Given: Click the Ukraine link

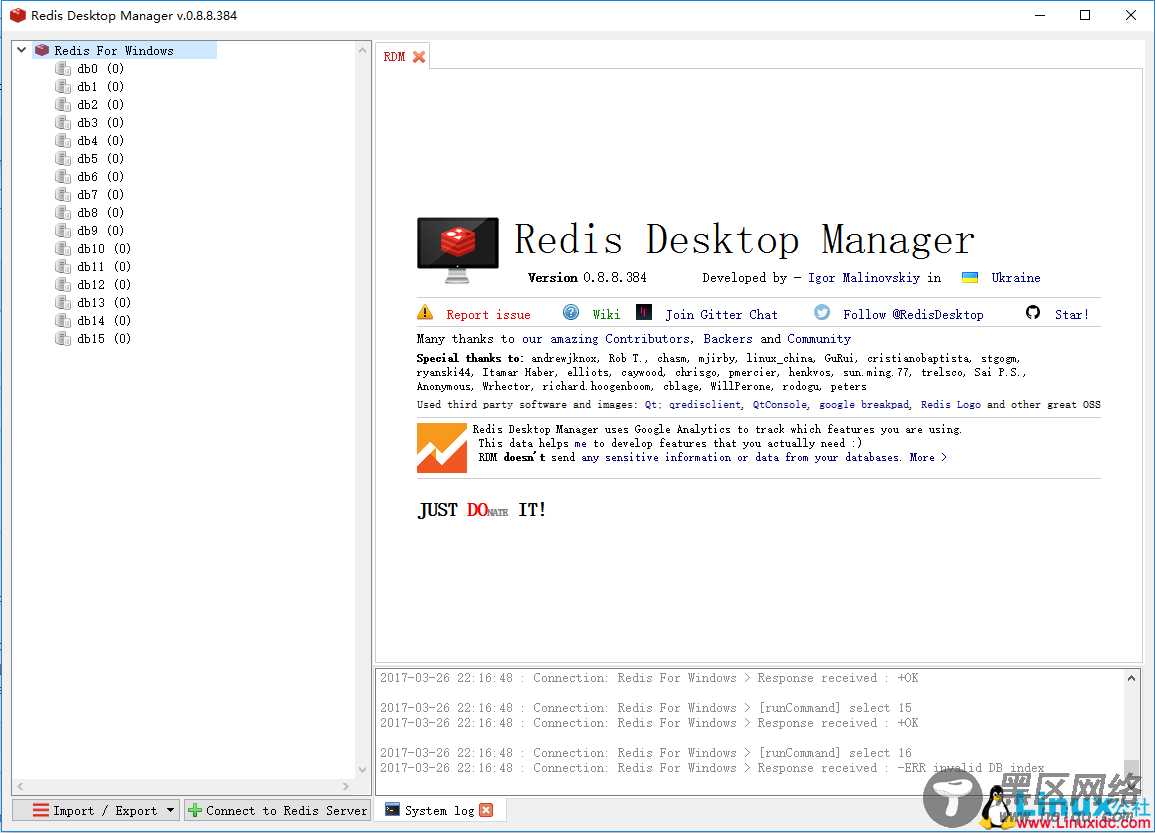Looking at the screenshot, I should tap(1016, 278).
